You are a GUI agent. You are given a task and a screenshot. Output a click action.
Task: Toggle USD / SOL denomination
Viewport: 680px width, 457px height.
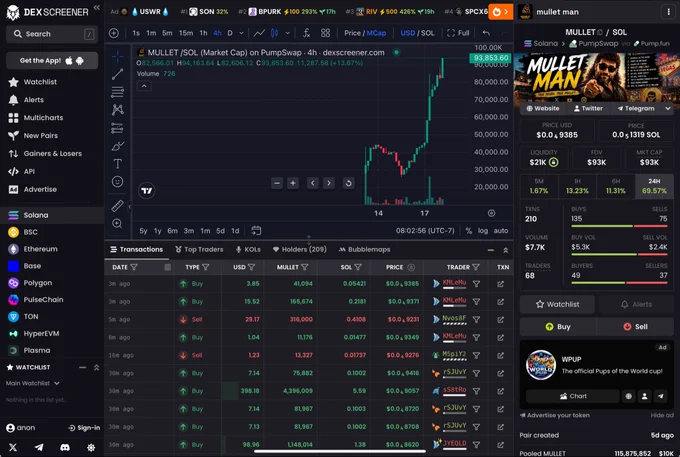coord(417,33)
